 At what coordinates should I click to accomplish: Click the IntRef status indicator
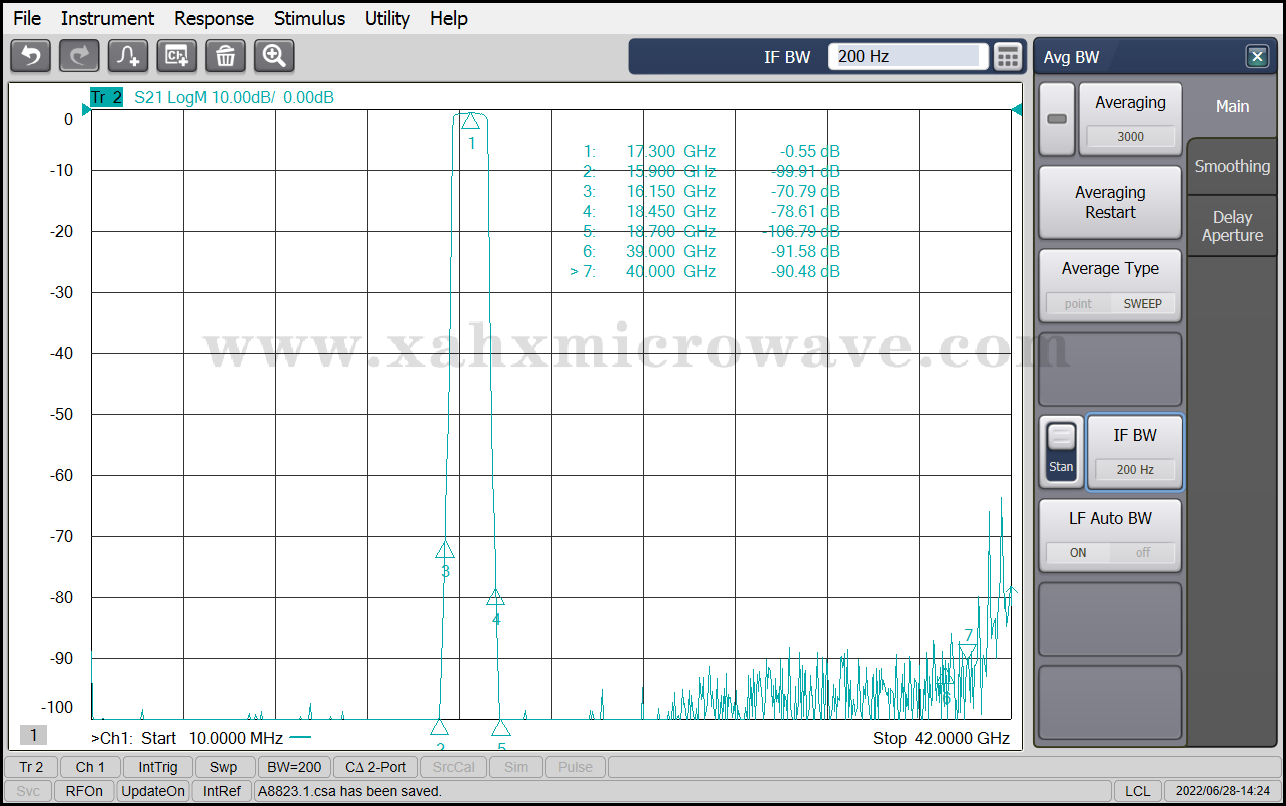point(222,791)
